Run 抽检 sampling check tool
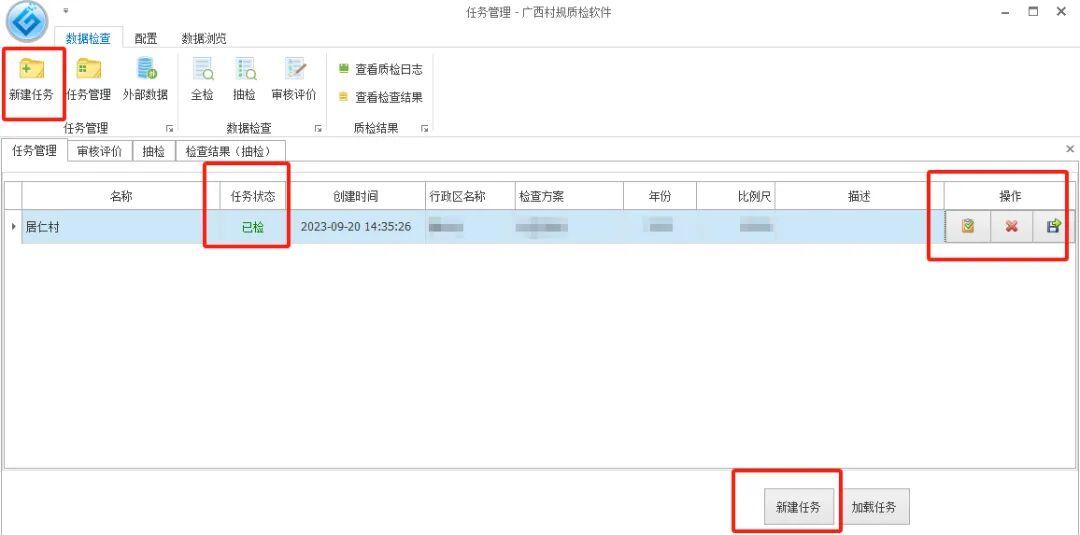Image resolution: width=1080 pixels, height=535 pixels. [245, 81]
